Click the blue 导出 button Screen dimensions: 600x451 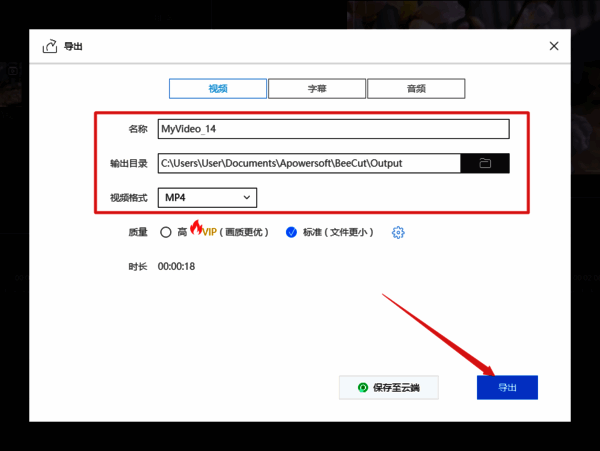coord(507,388)
